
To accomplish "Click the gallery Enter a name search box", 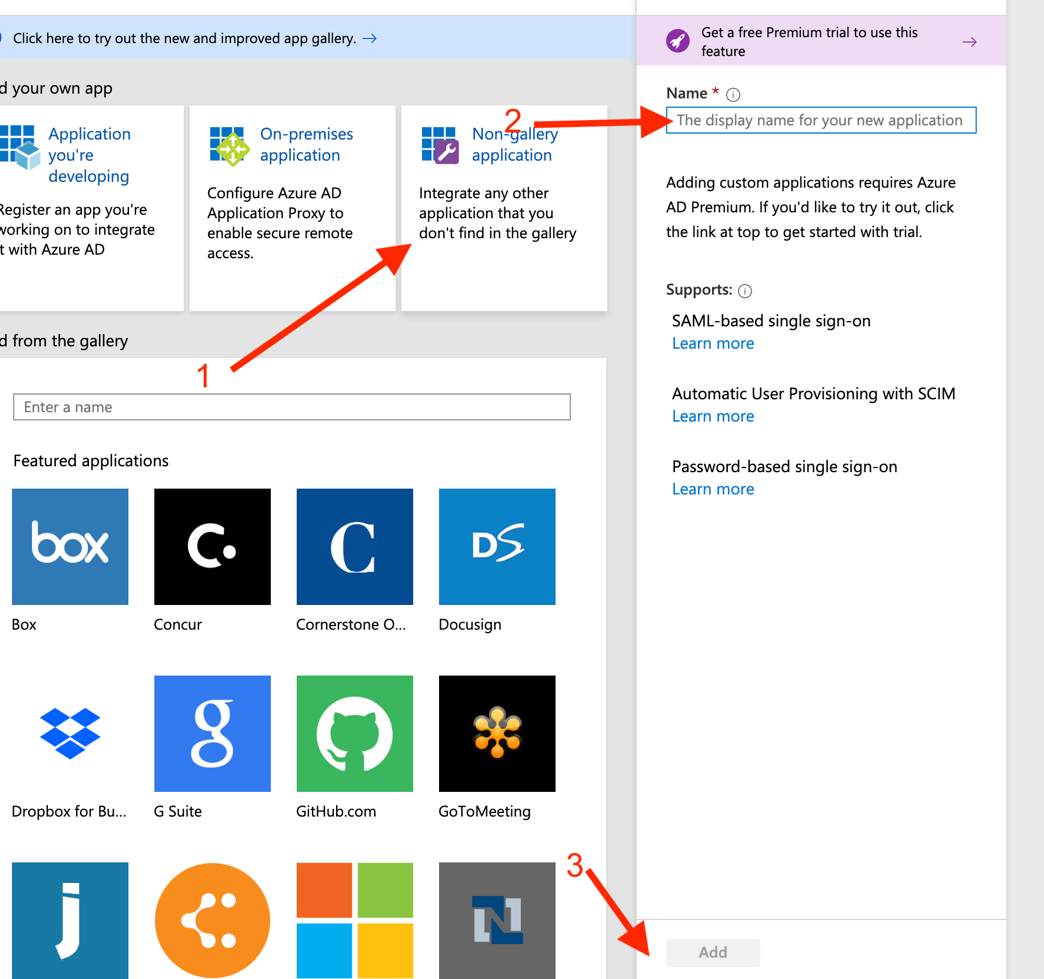I will point(292,407).
